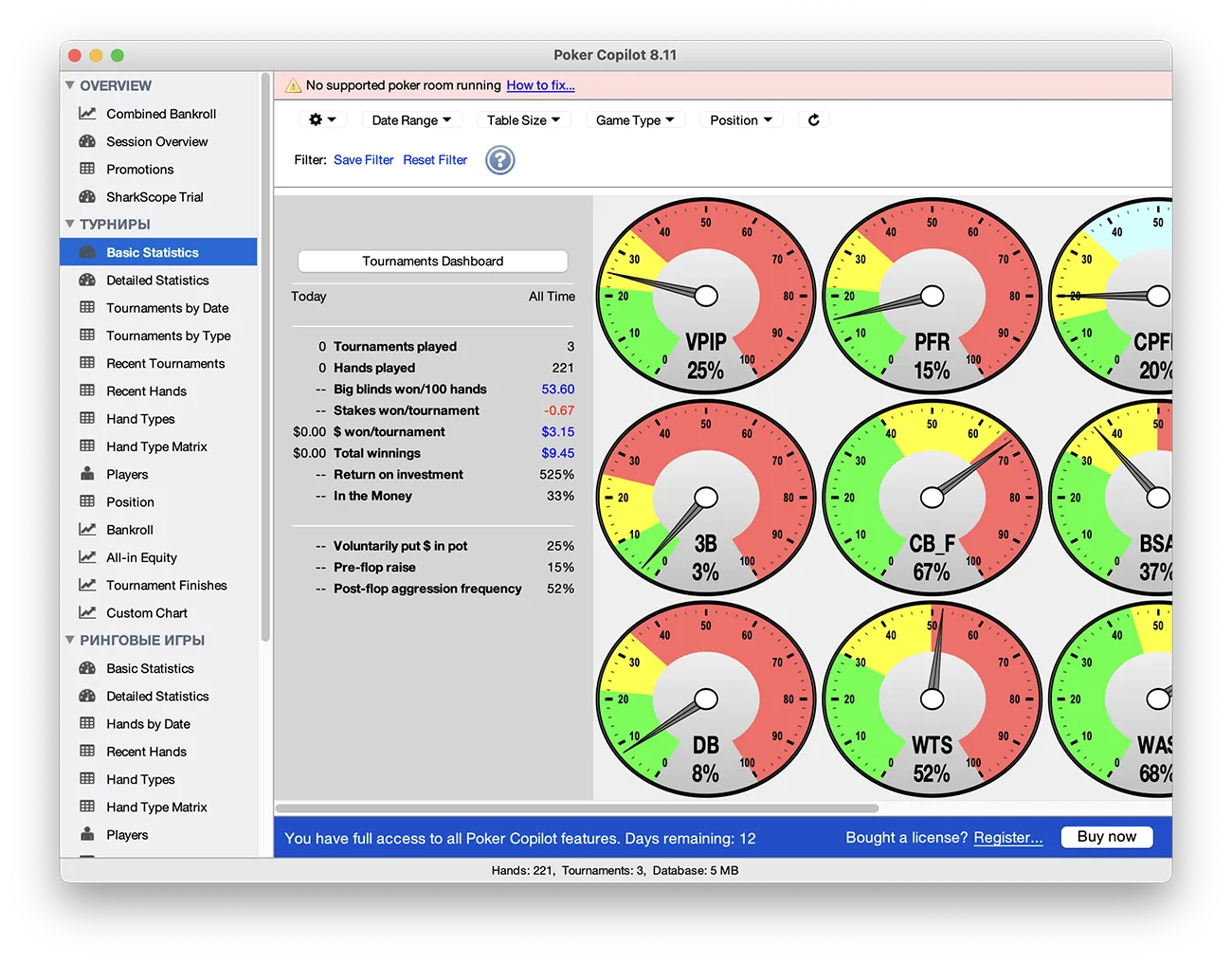Click the Session Overview gauge icon
Screen dimensions: 1232x962
87,141
